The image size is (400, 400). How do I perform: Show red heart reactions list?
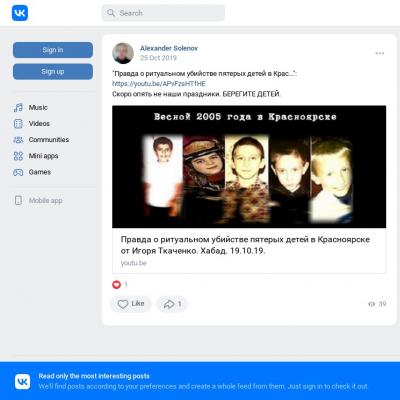coord(116,284)
